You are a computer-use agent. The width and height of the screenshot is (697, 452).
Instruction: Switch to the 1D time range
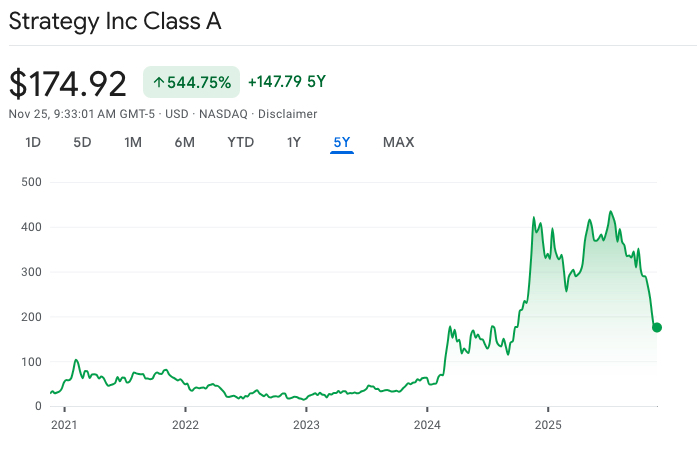click(x=33, y=142)
